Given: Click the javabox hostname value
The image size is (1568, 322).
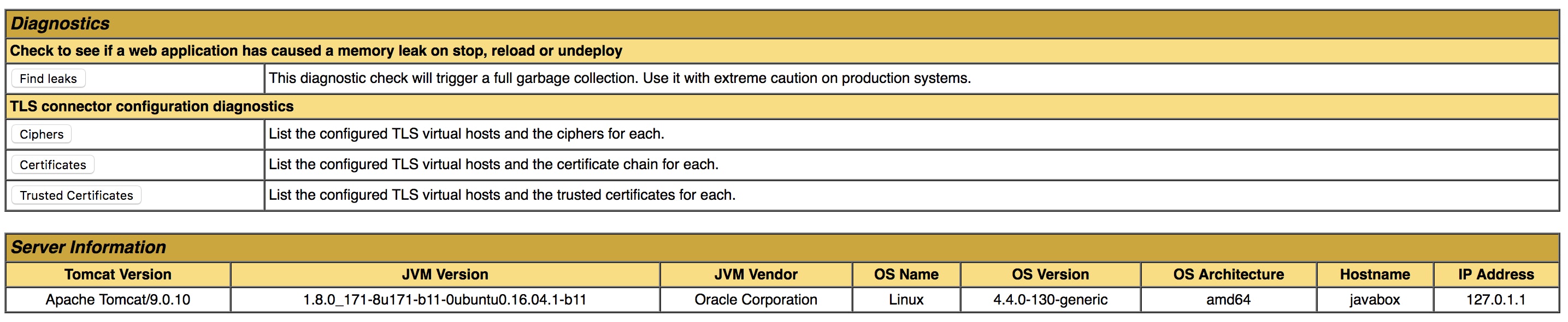Looking at the screenshot, I should point(1375,300).
